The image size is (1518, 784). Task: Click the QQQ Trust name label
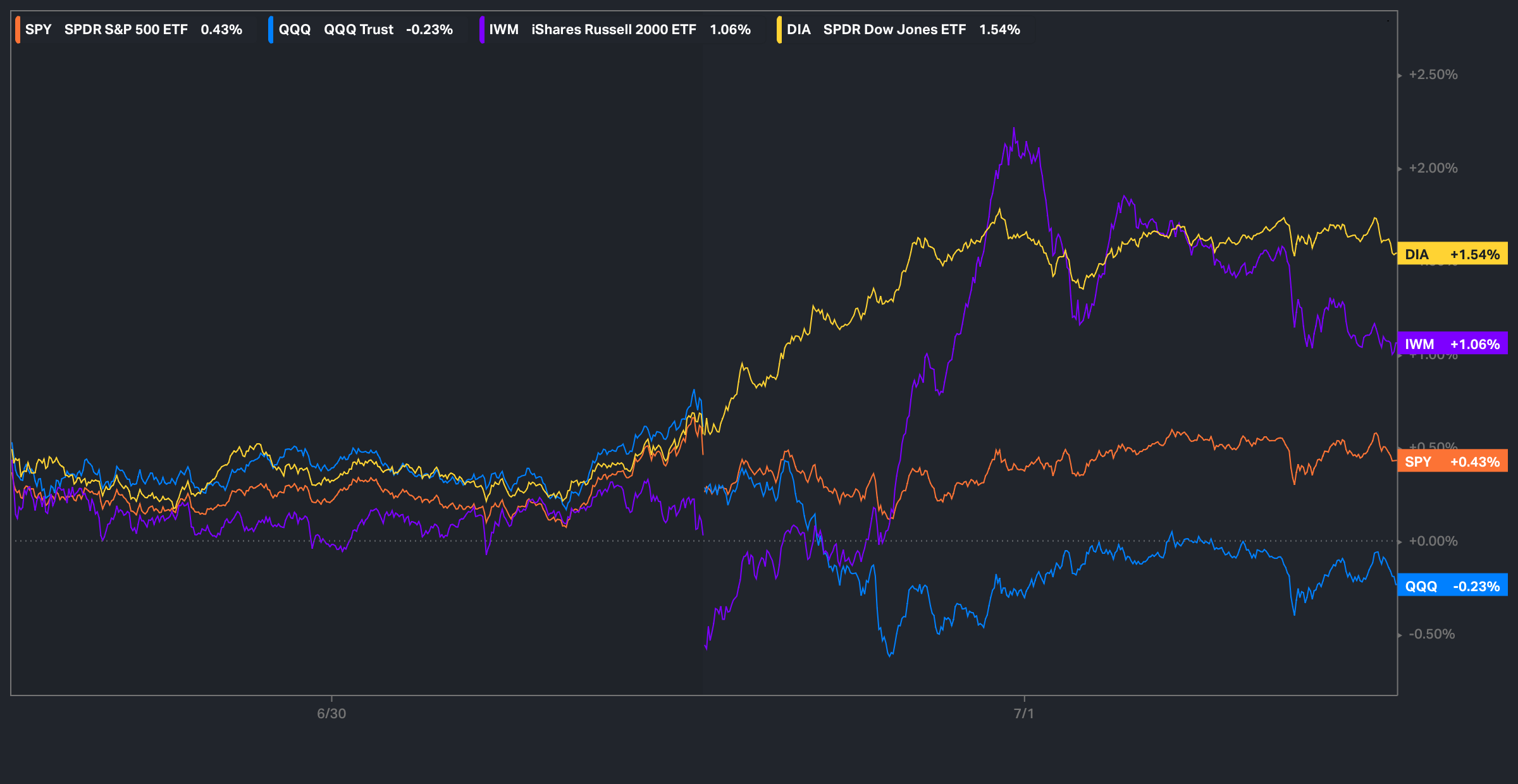coord(358,30)
